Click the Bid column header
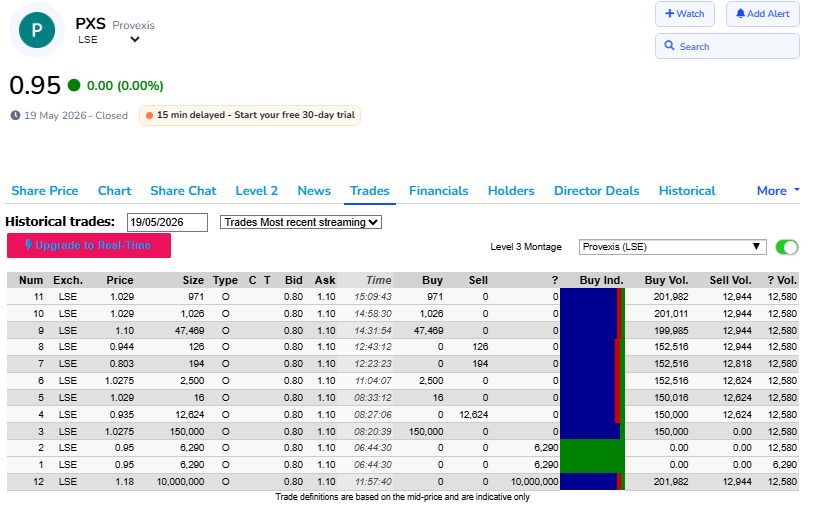 point(294,280)
